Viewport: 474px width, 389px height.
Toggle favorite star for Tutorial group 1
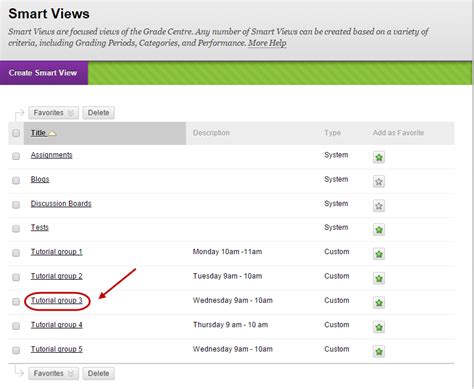pyautogui.click(x=379, y=254)
